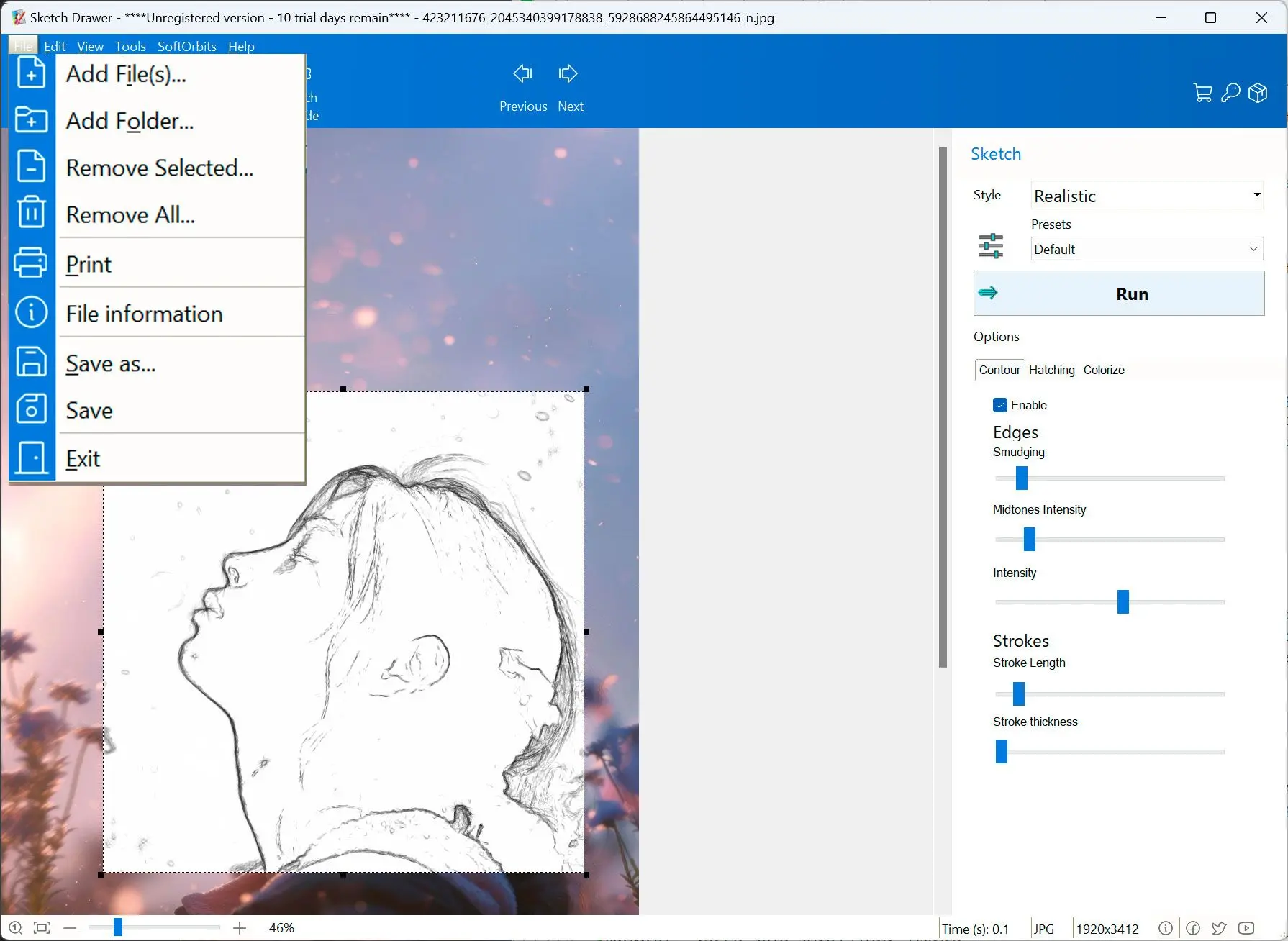This screenshot has height=941, width=1288.
Task: Open the Twitter icon in status bar
Action: point(1219,928)
